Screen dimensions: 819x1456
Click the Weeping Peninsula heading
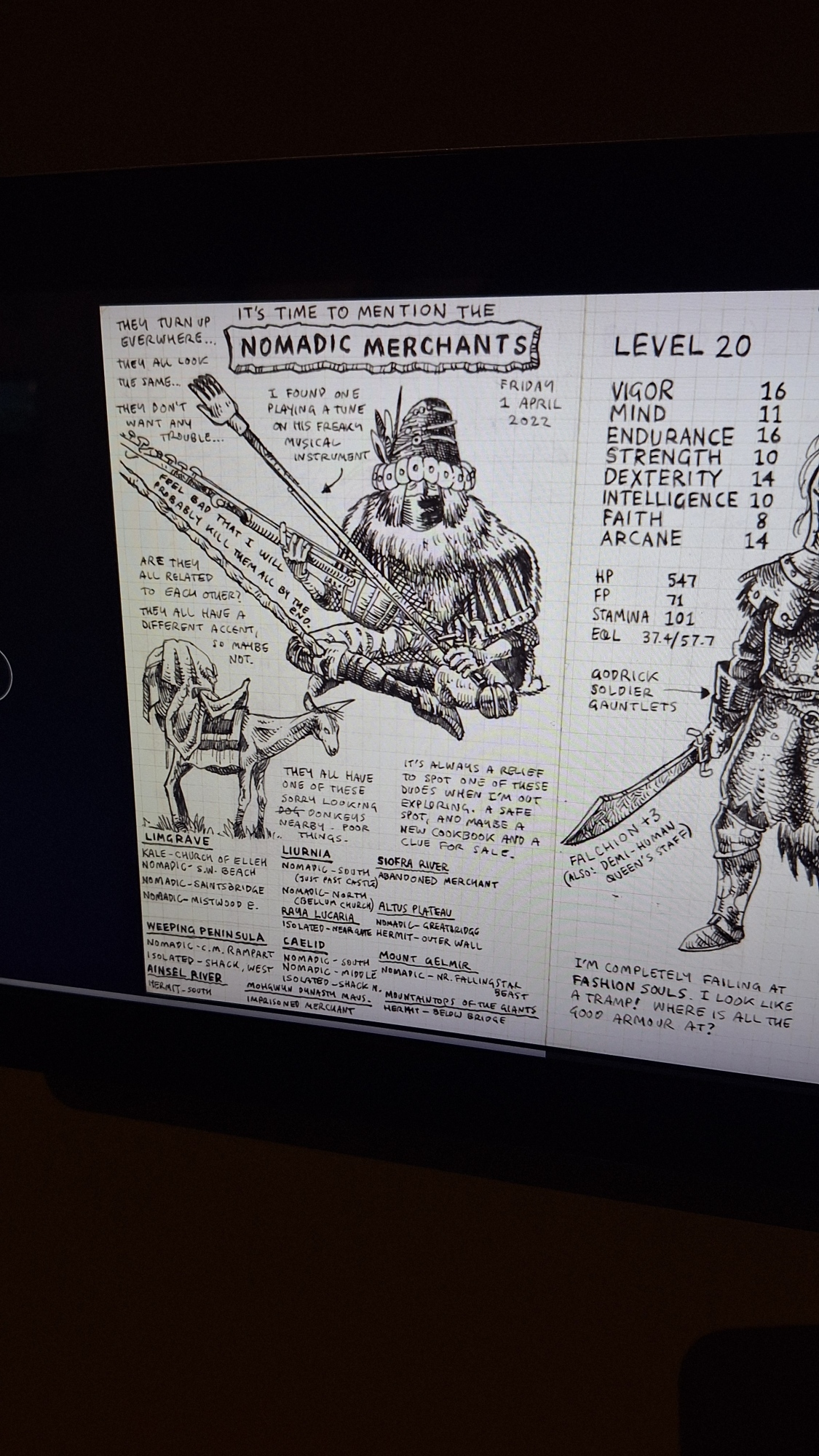(205, 936)
